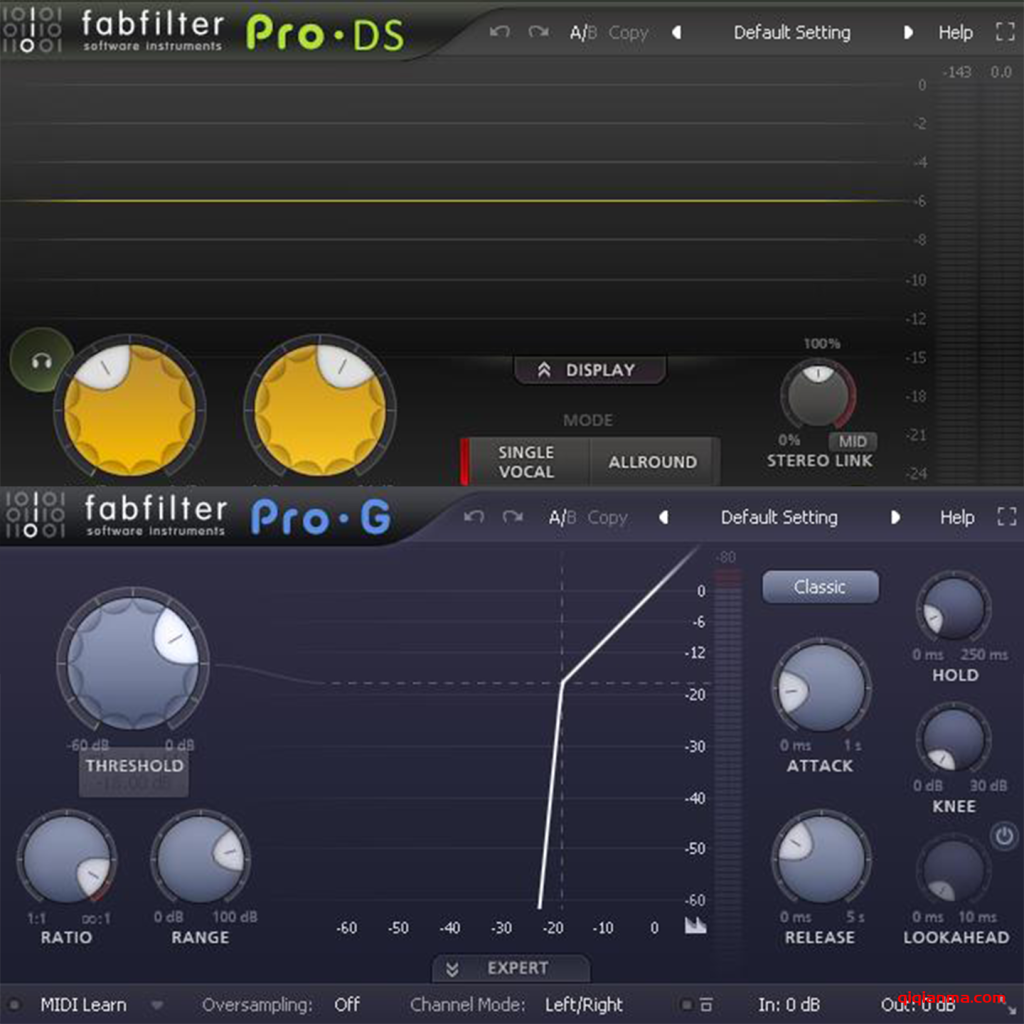
Task: Click redo arrow in Pro-G header
Action: coord(513,517)
